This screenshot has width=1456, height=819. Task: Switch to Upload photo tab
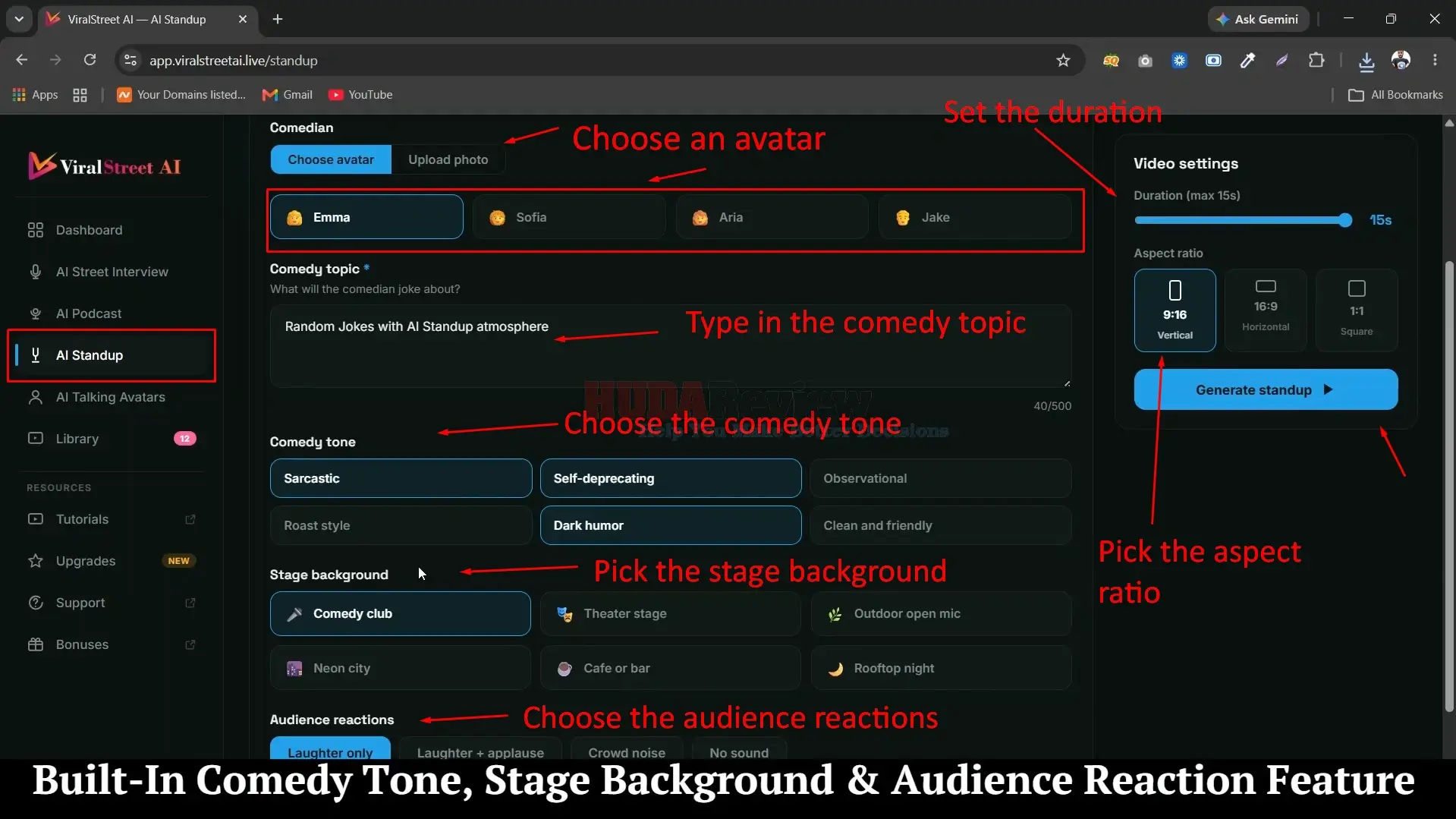[448, 159]
